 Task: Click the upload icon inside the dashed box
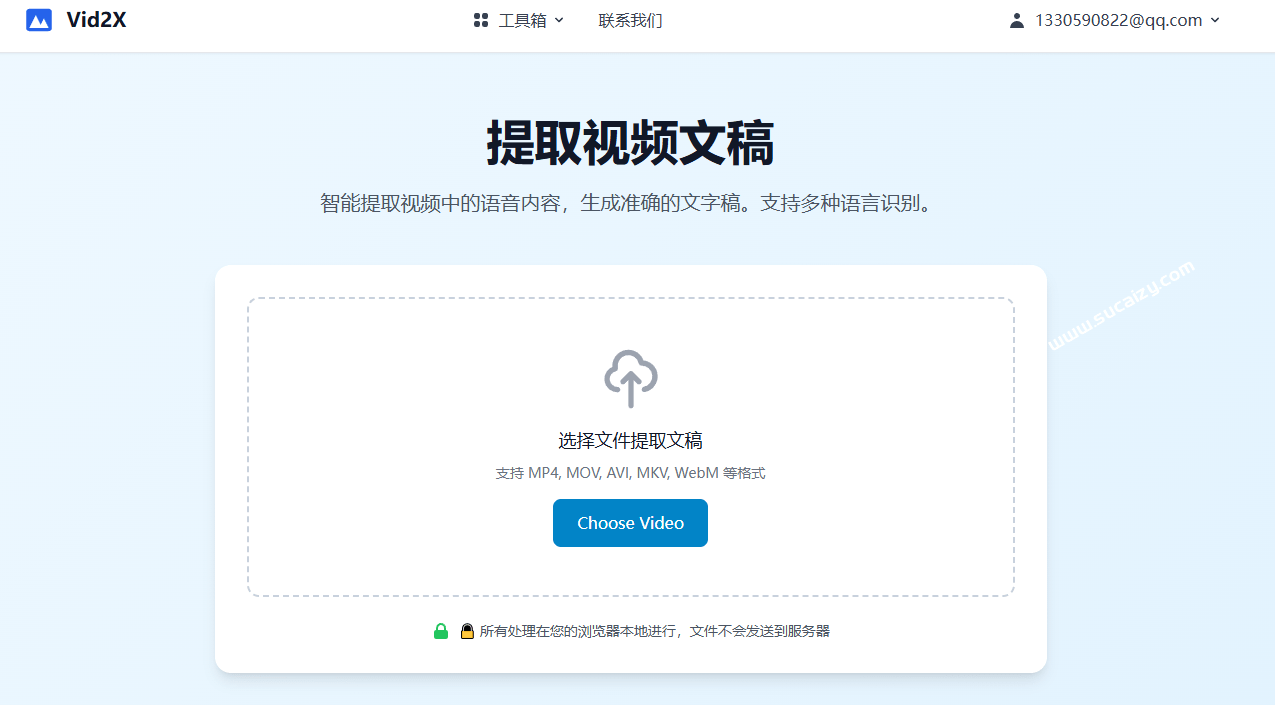click(x=630, y=378)
